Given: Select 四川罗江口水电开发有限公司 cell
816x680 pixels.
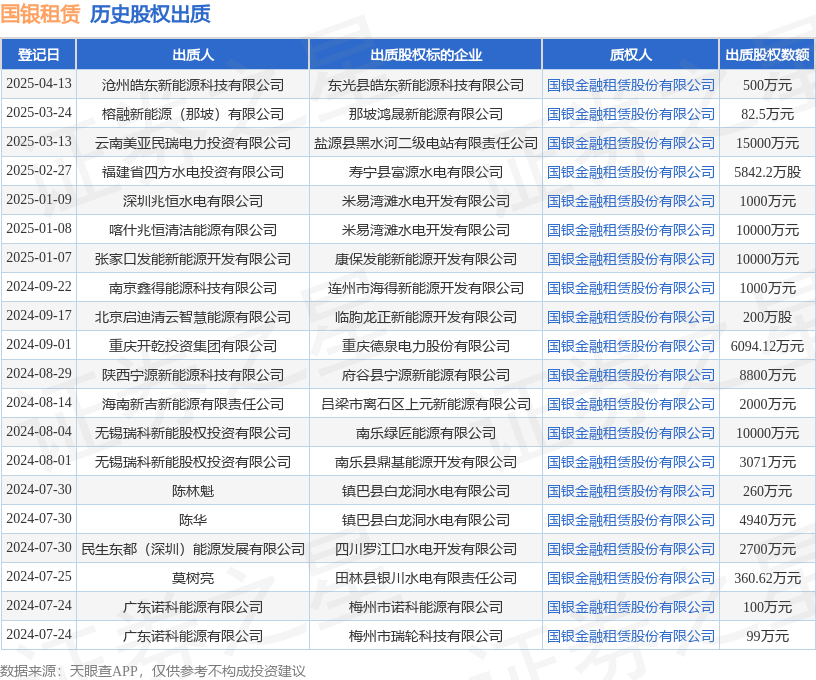Looking at the screenshot, I should (426, 549).
